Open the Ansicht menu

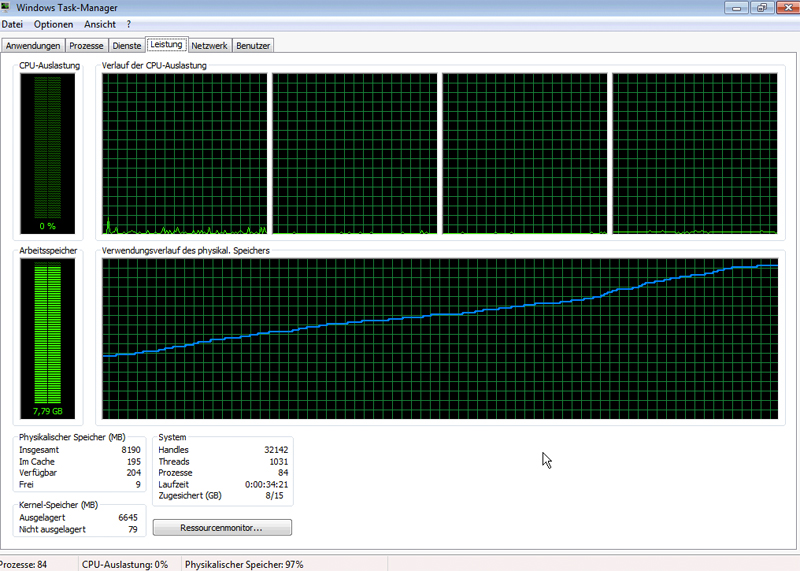pyautogui.click(x=100, y=24)
